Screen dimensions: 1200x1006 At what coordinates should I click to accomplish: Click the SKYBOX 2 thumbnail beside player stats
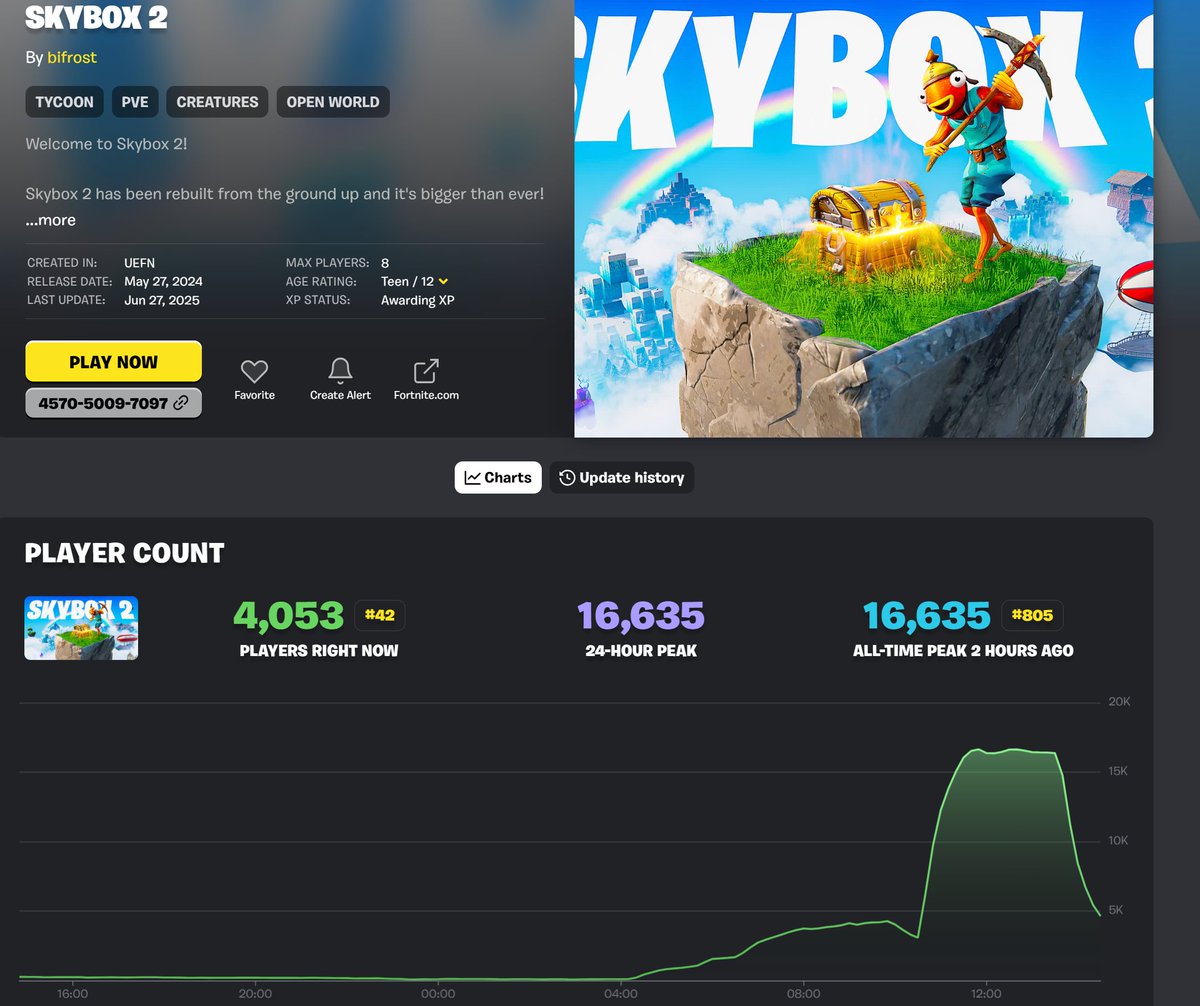click(x=81, y=628)
